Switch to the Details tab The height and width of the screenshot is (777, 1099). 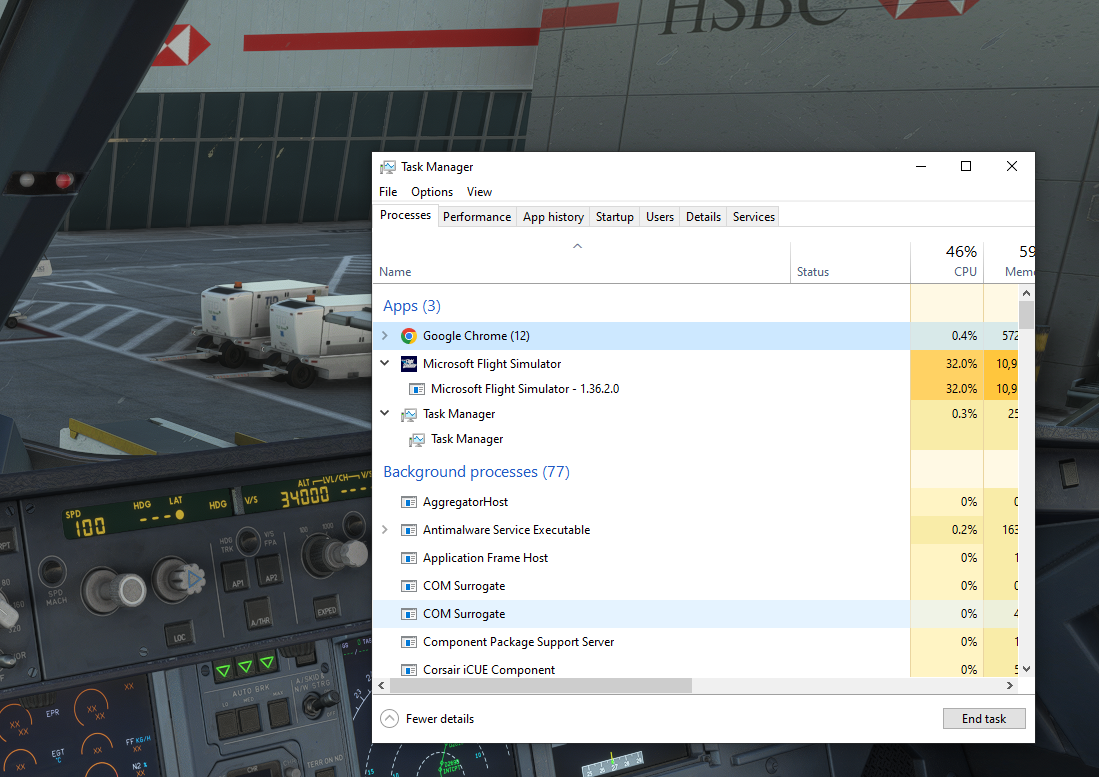(x=703, y=217)
